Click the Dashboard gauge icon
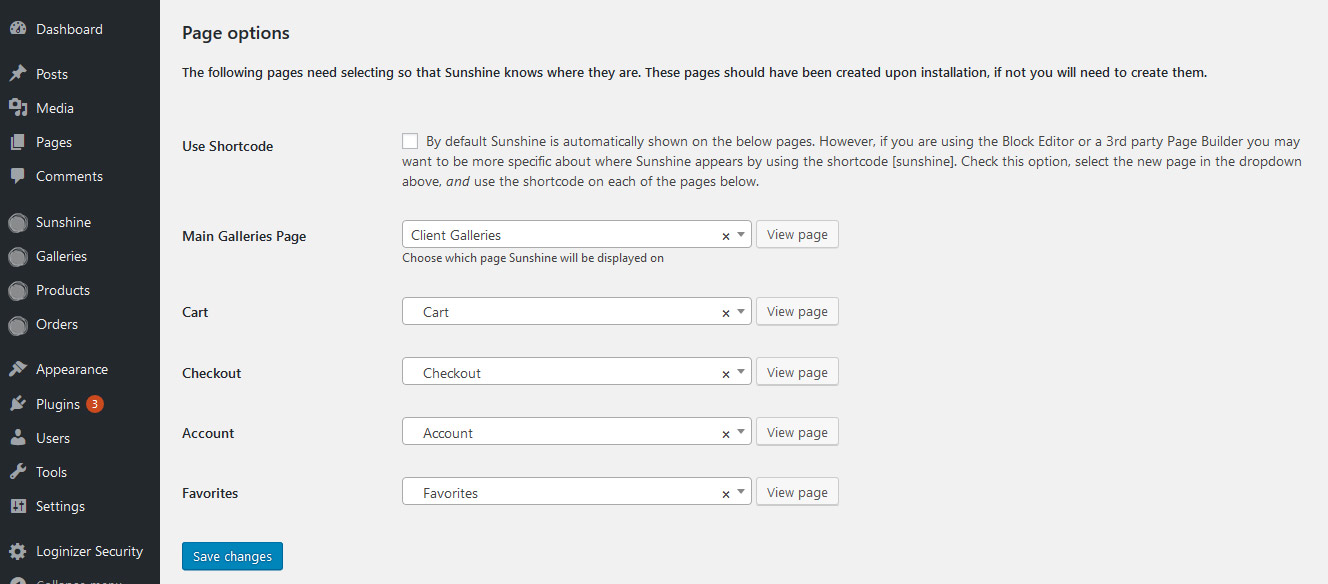Viewport: 1328px width, 584px height. [x=17, y=29]
